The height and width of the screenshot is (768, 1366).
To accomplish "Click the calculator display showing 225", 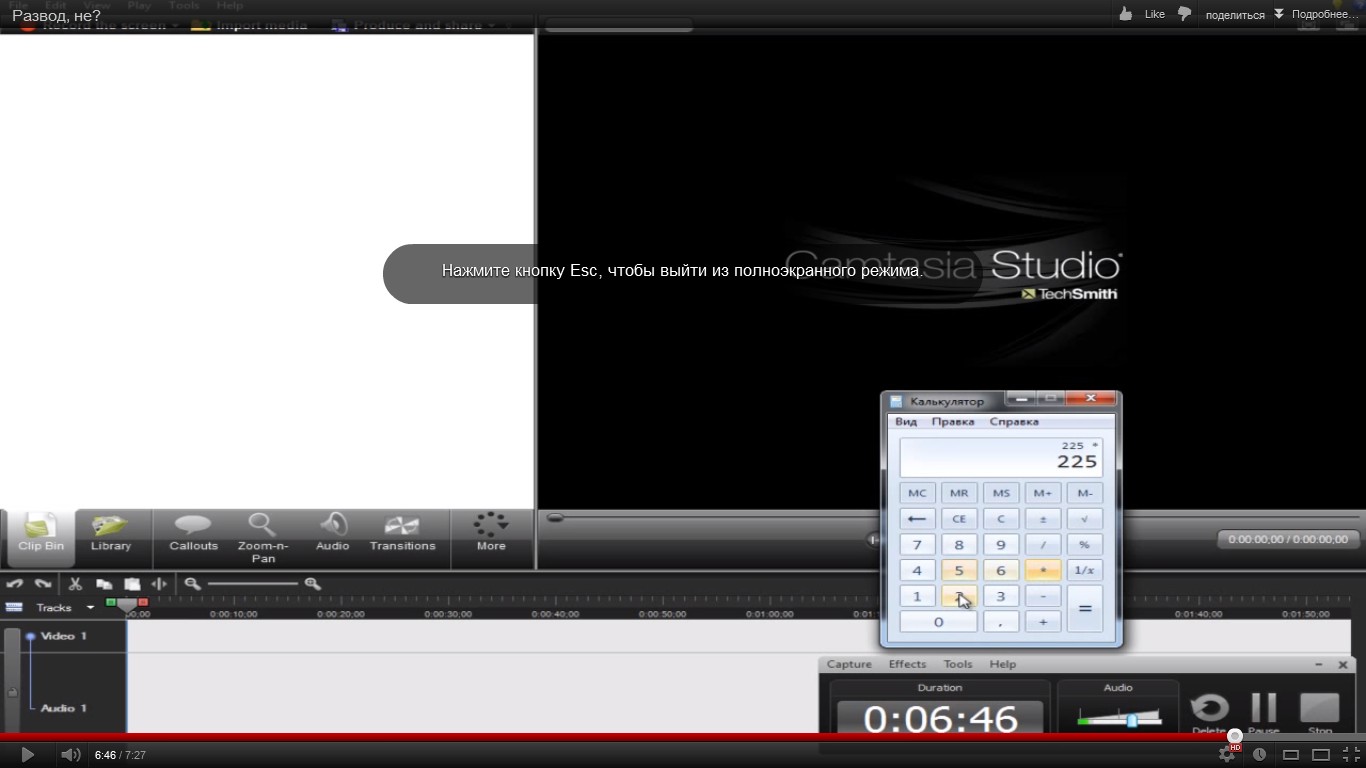I will tap(1001, 456).
